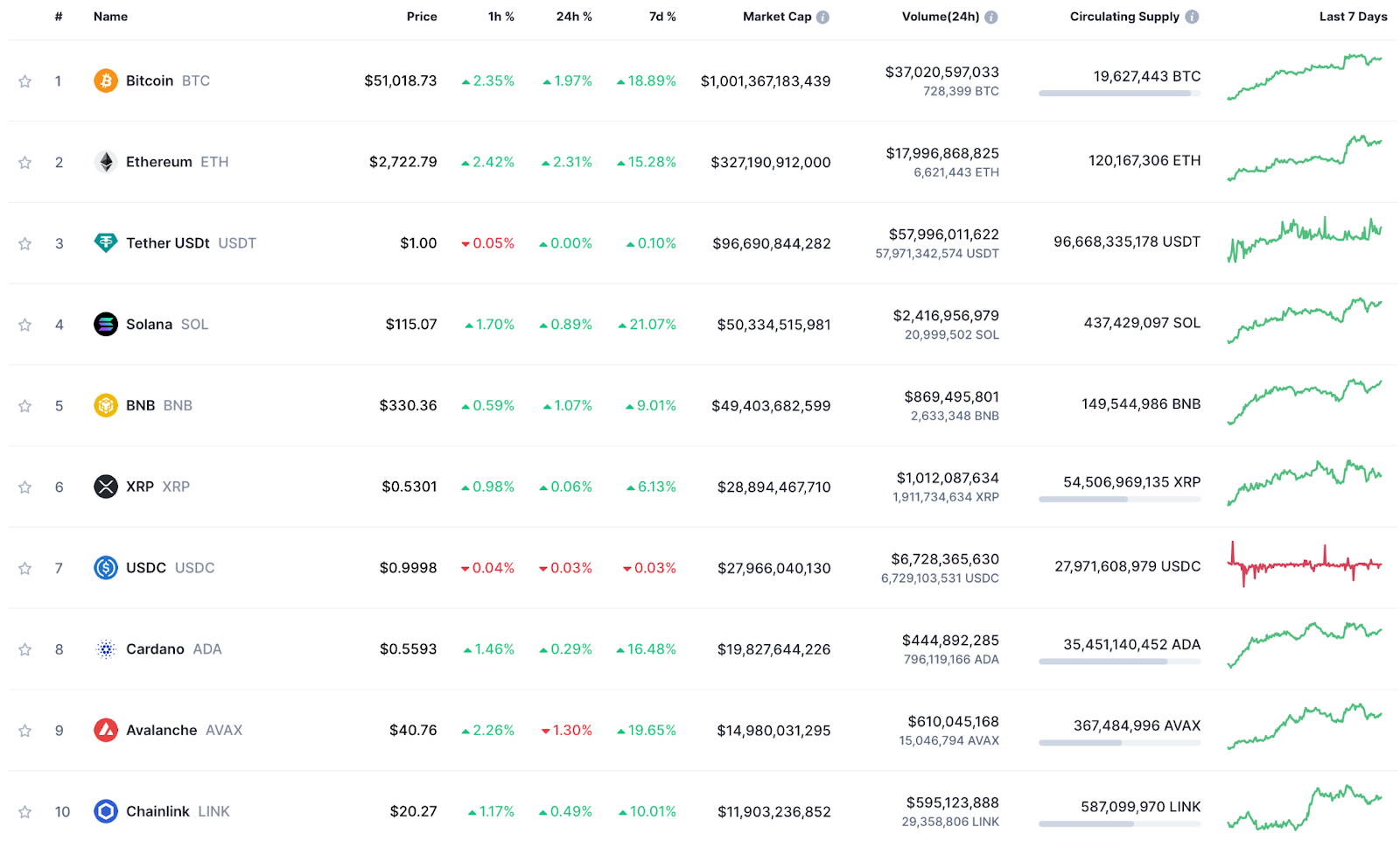
Task: Click the USDC blue logo icon
Action: pos(106,568)
